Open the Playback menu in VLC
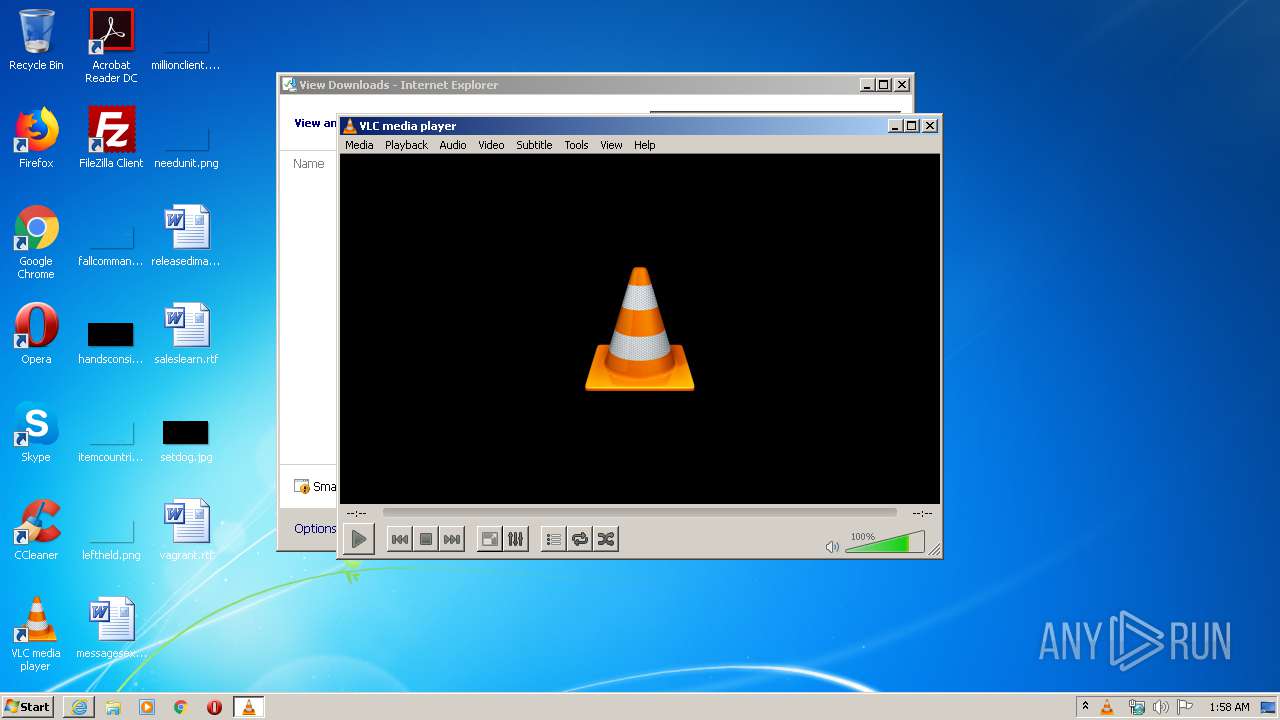Screen dimensions: 1280x720 point(406,145)
